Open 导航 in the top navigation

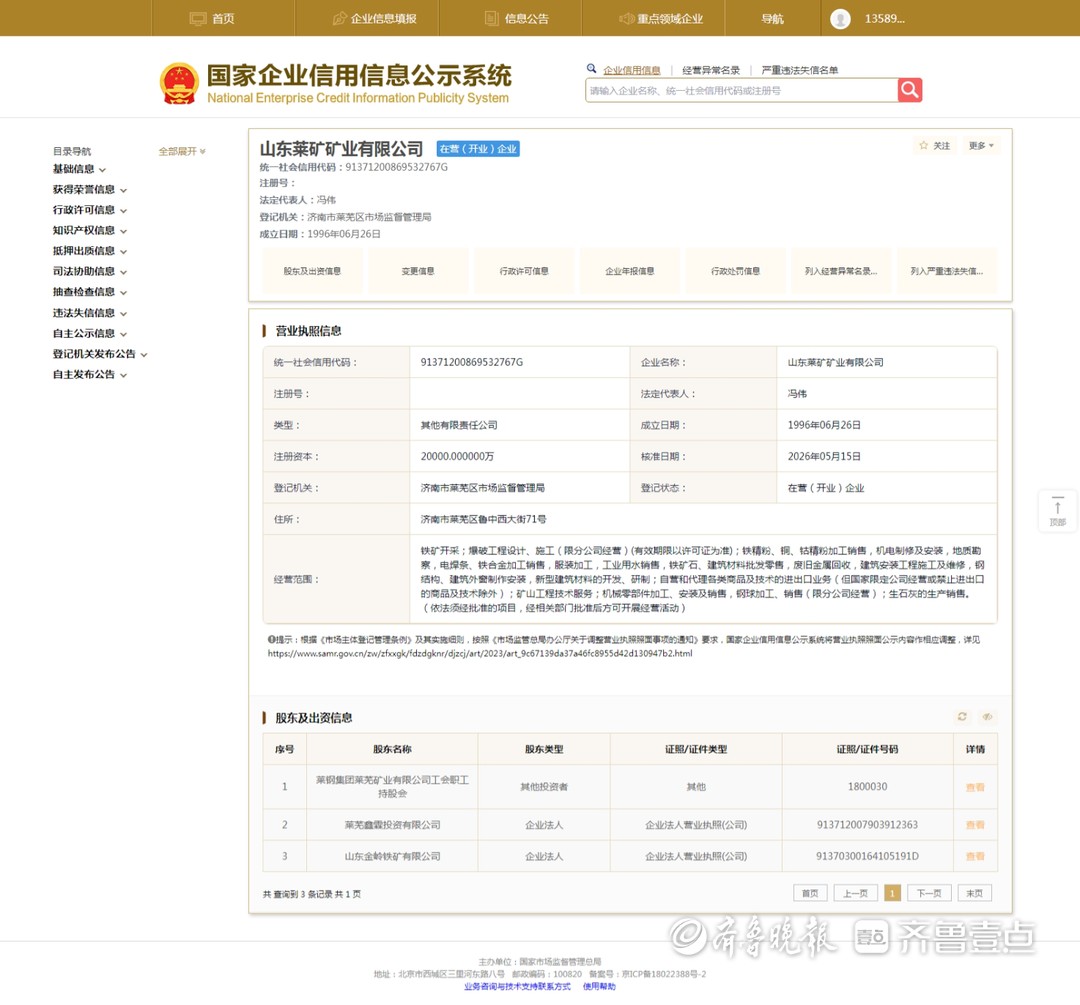(772, 19)
